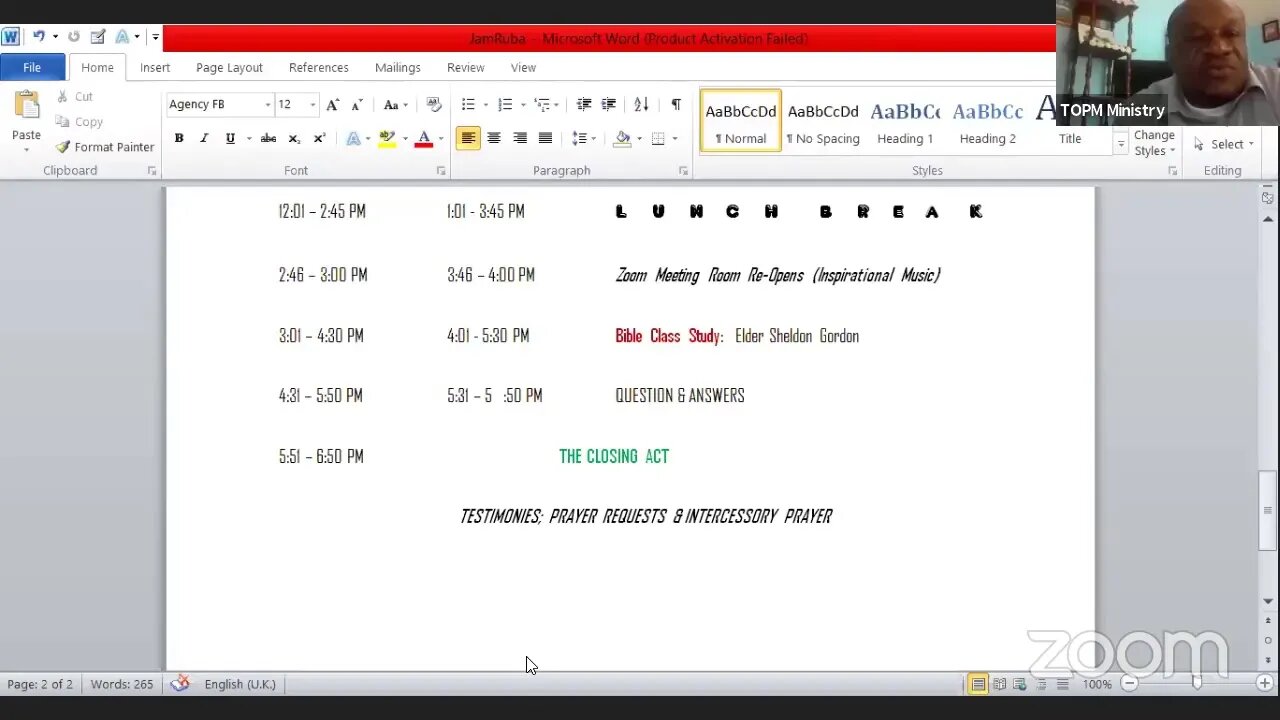Click the Shading paint bucket icon
Viewport: 1280px width, 720px height.
pos(623,139)
